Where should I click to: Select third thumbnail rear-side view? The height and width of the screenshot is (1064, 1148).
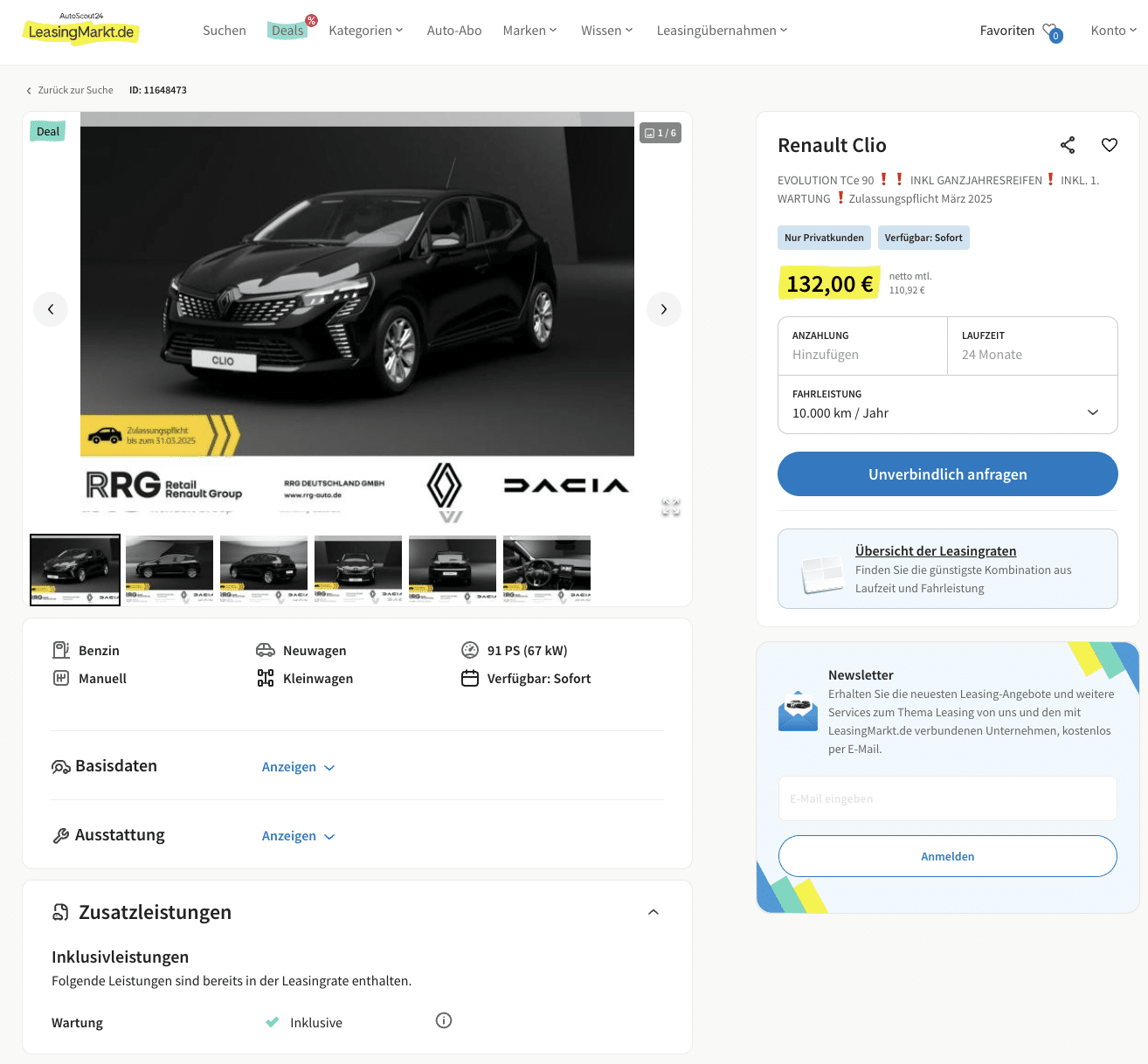point(264,570)
